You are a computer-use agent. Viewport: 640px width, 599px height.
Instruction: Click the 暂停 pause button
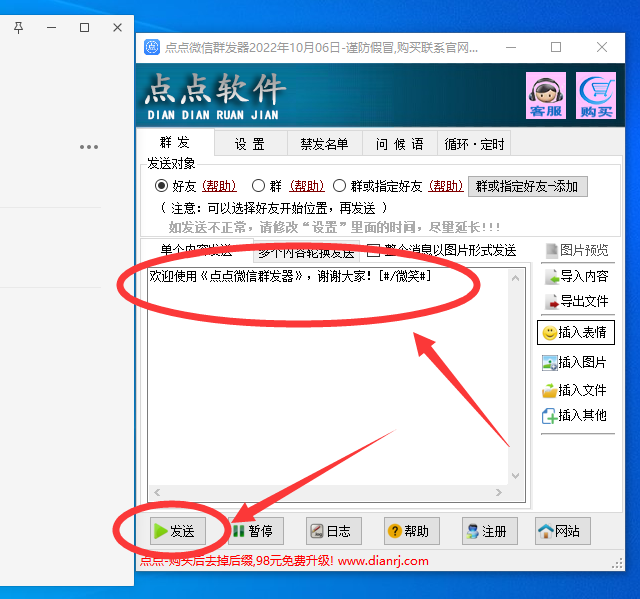tap(256, 531)
